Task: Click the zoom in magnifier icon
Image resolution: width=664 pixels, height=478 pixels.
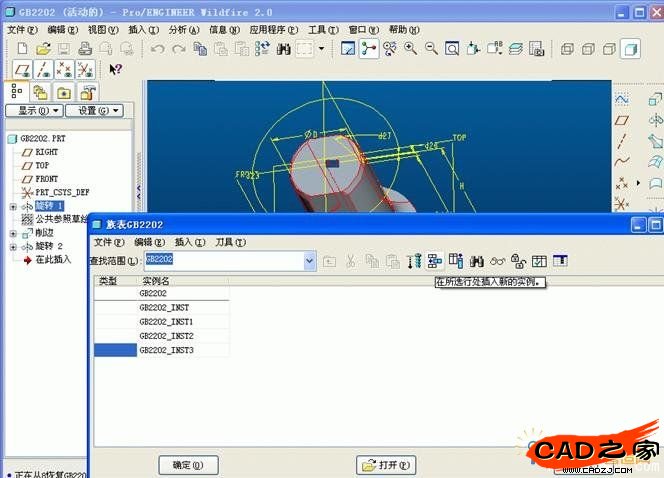Action: click(410, 49)
